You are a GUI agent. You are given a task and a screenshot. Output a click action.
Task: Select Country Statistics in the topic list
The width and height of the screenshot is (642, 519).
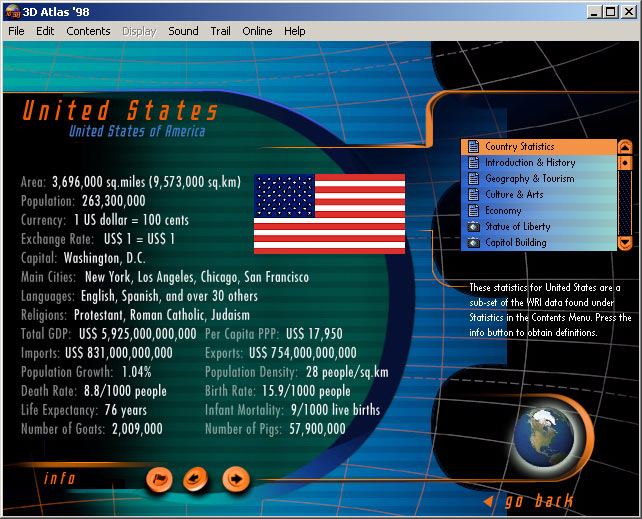pyautogui.click(x=539, y=147)
